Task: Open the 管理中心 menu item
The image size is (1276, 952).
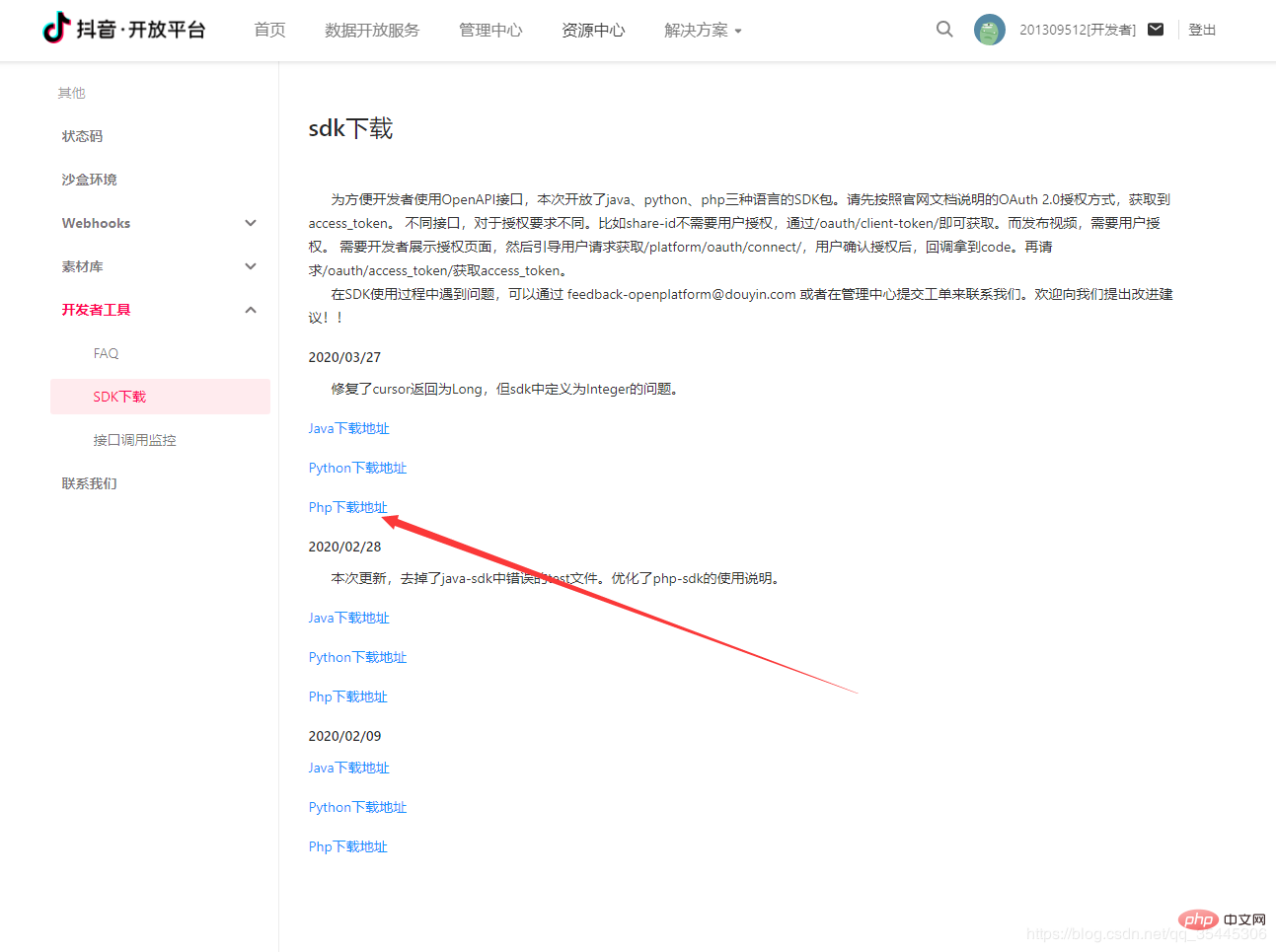Action: coord(489,30)
